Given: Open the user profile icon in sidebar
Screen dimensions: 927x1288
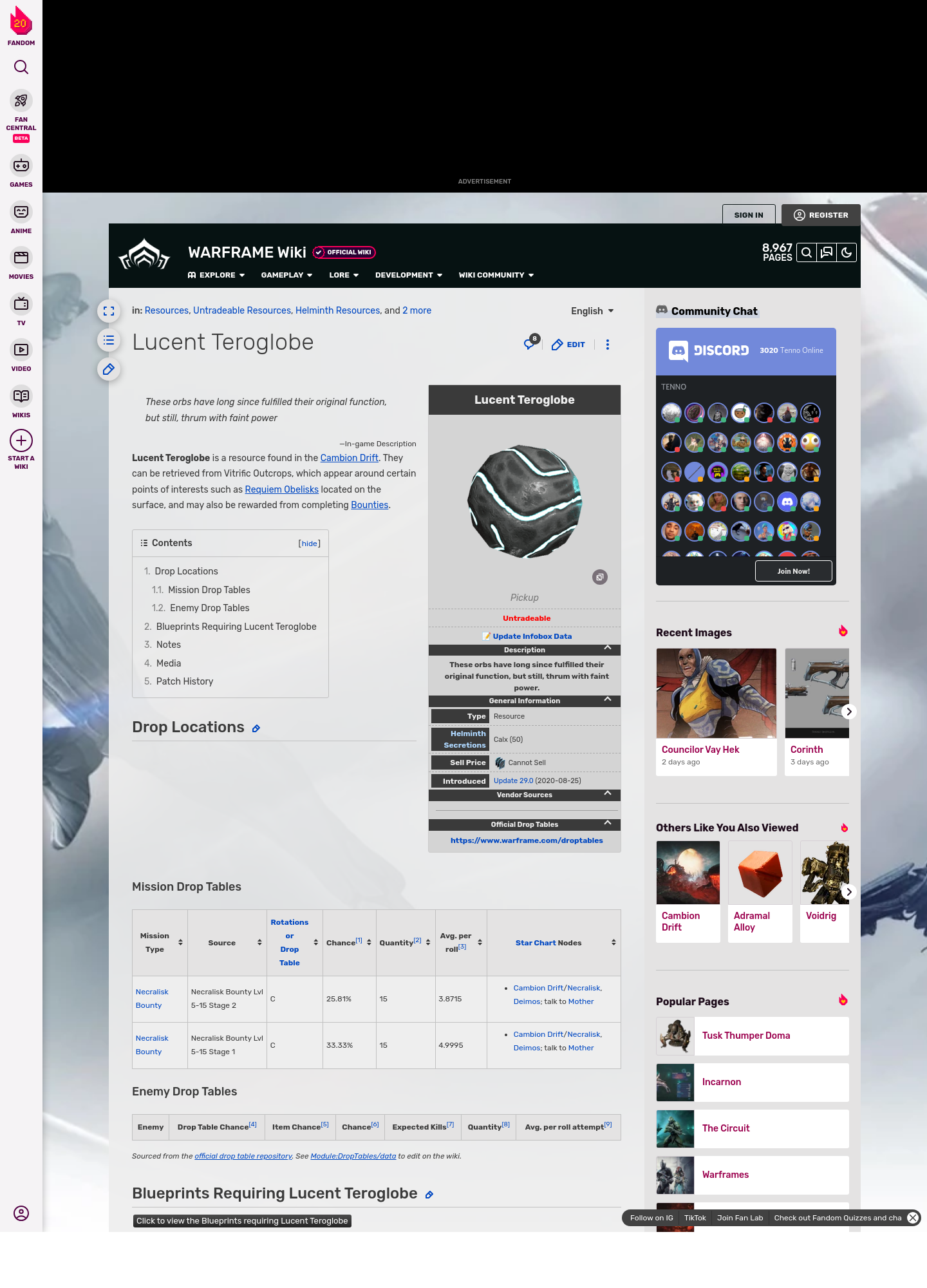Looking at the screenshot, I should tap(21, 1213).
